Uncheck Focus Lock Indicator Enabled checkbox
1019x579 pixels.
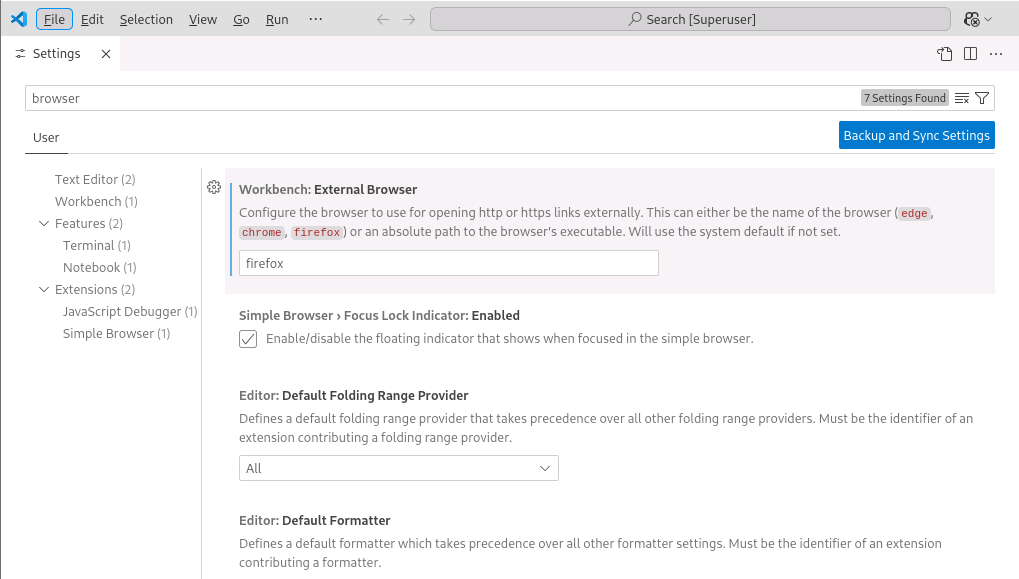point(248,339)
